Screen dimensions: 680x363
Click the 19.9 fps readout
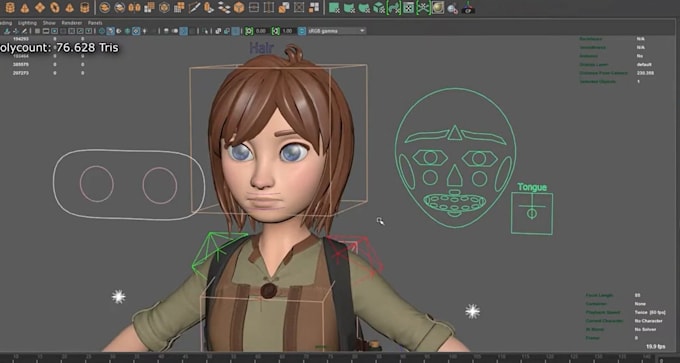point(655,347)
